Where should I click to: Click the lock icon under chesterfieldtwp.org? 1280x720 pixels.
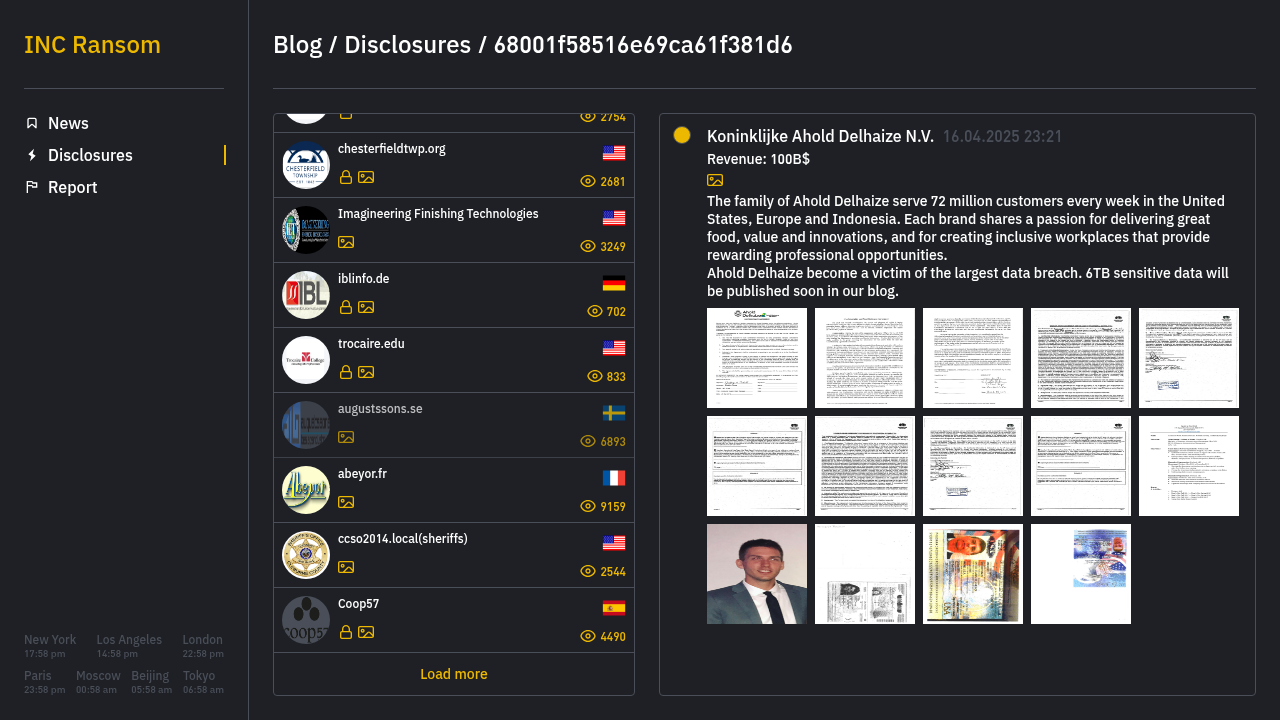point(346,177)
